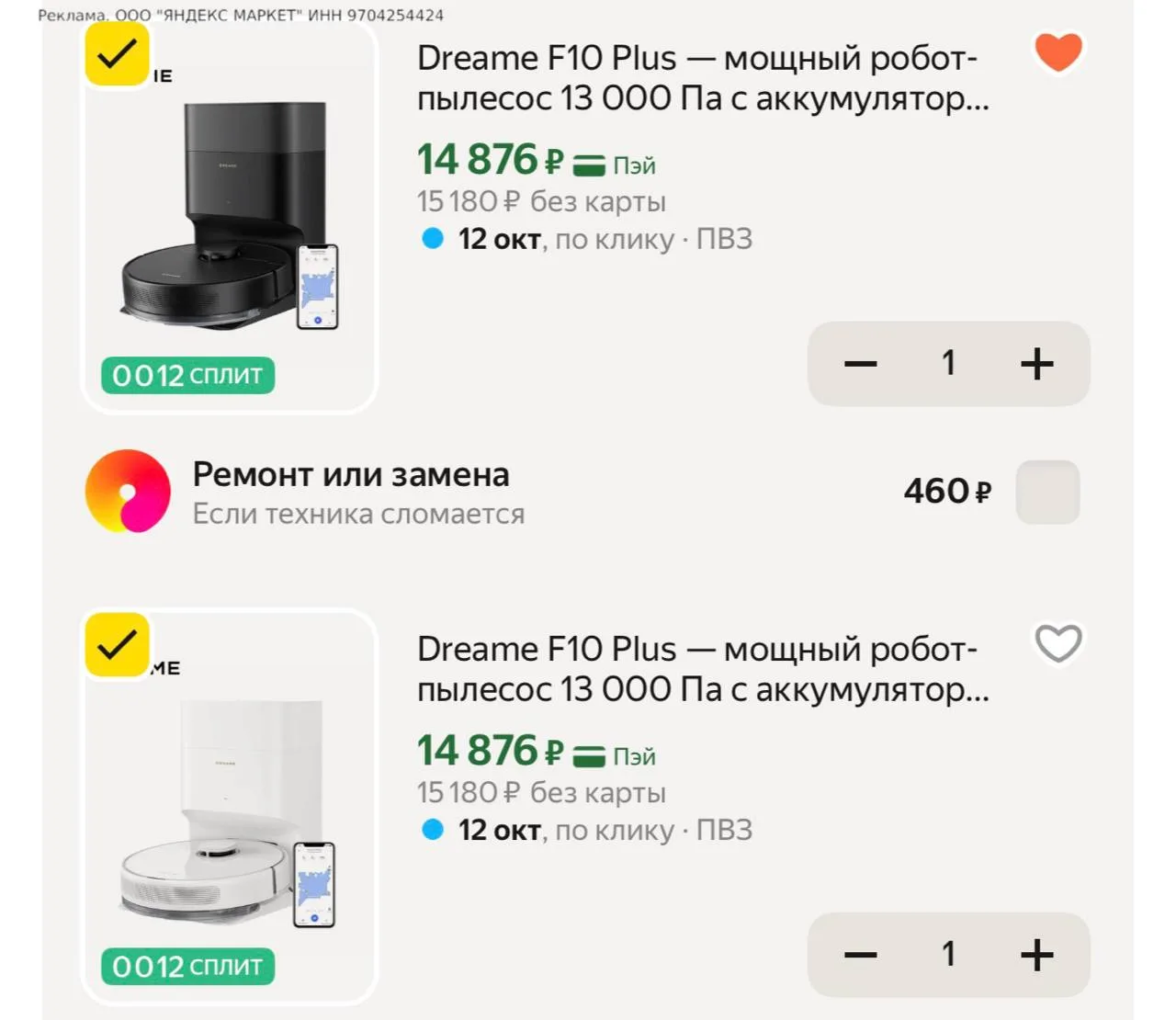This screenshot has height=1020, width=1176.
Task: Add white Dreame F10 Plus to favorites
Action: tap(1058, 643)
